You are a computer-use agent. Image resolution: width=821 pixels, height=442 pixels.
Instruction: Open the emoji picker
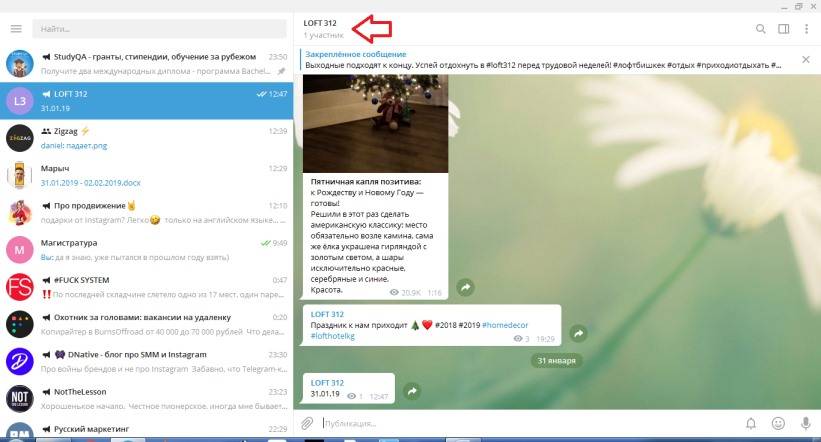click(779, 423)
